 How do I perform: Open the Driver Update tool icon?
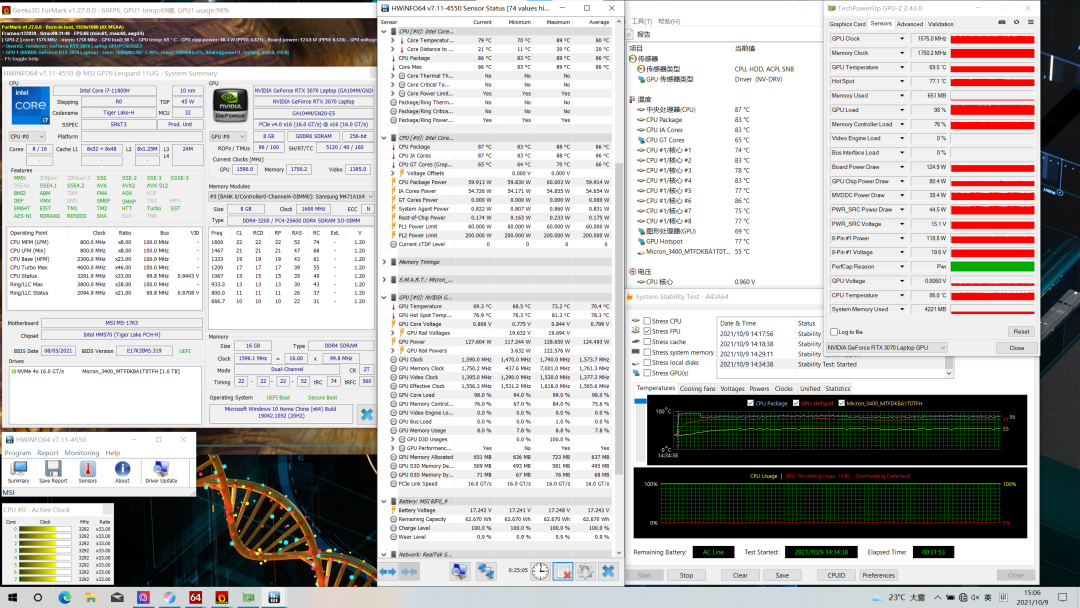(160, 469)
